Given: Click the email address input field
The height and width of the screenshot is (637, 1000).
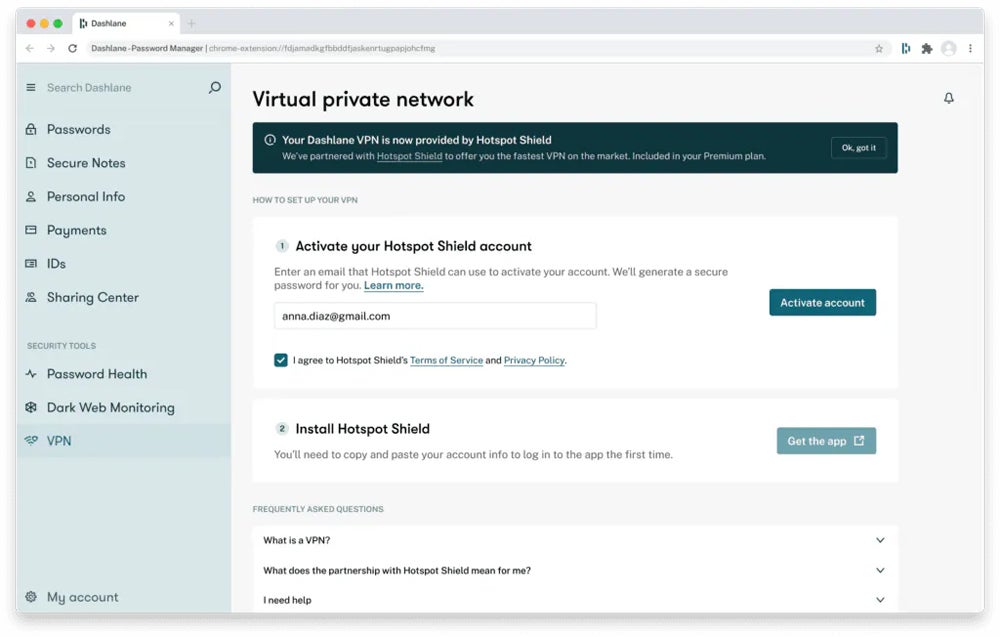Looking at the screenshot, I should coord(435,316).
